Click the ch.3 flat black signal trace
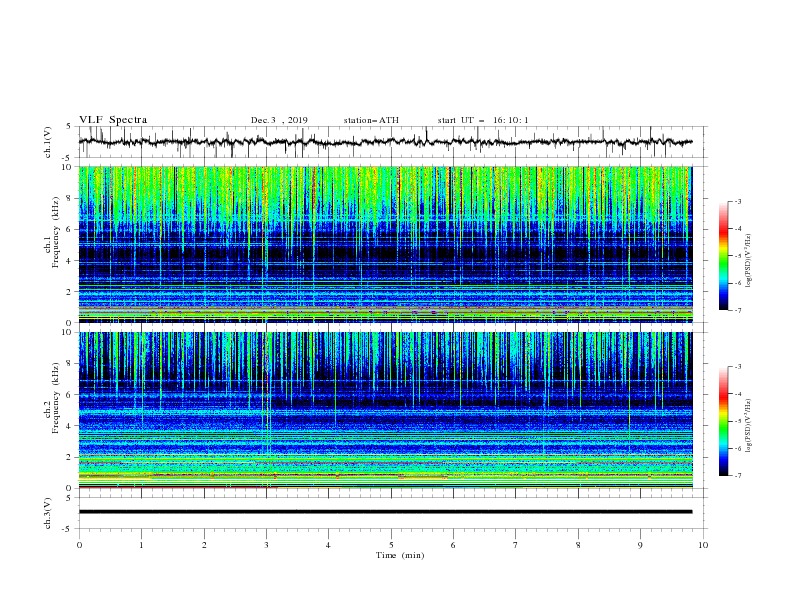Image resolution: width=792 pixels, height=612 pixels. 385,512
